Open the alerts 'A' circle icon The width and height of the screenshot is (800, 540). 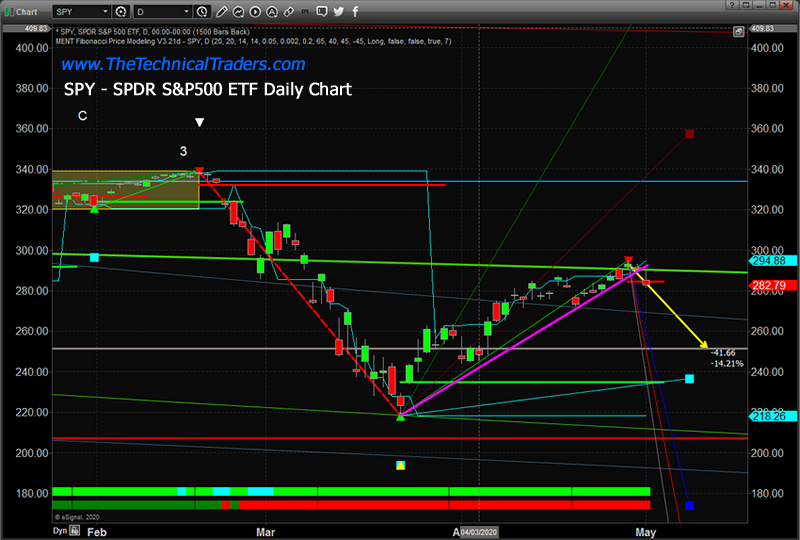272,11
